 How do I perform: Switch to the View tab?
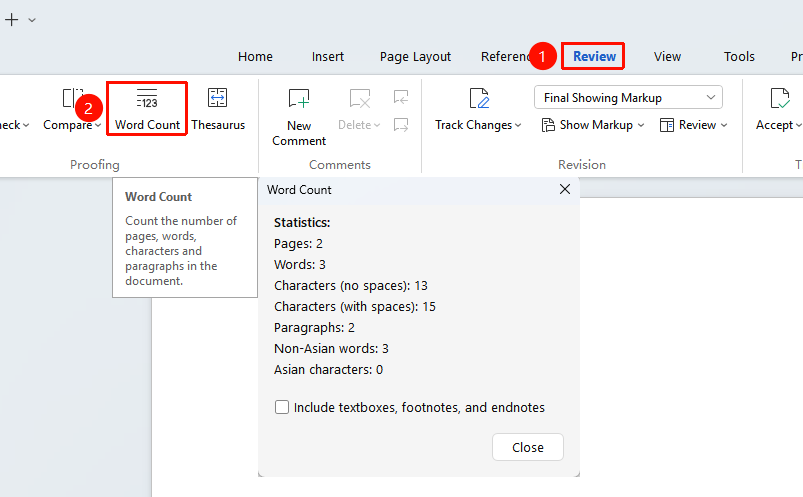[x=667, y=56]
